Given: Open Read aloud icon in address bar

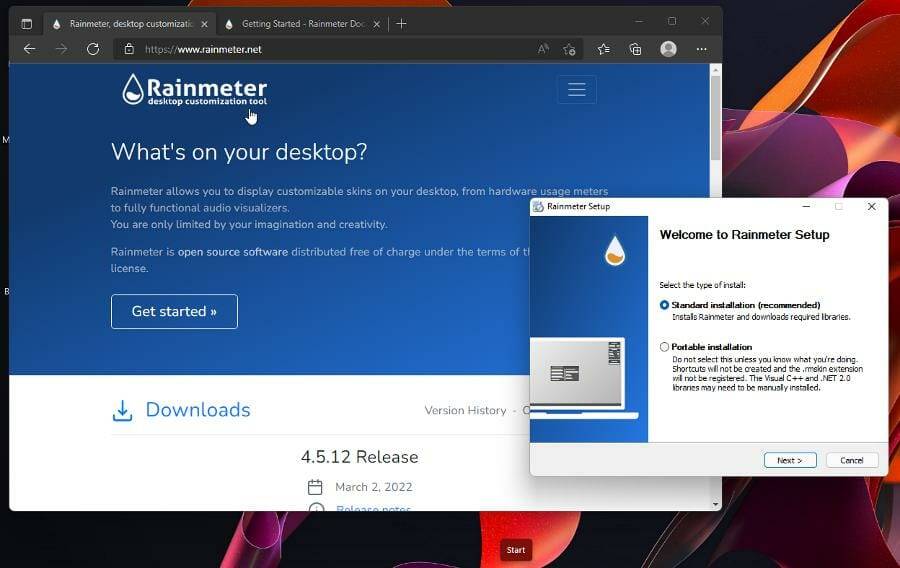Looking at the screenshot, I should (x=543, y=49).
